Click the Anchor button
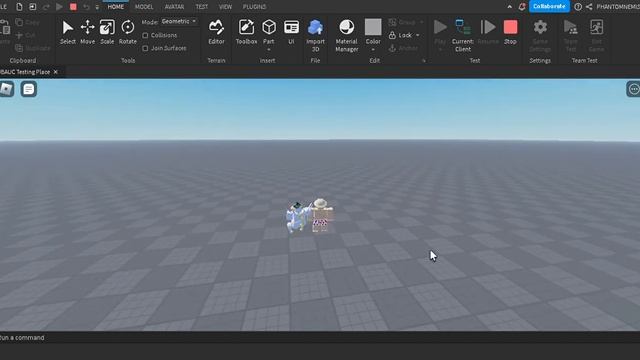Screen dimensions: 640x360 [403, 48]
